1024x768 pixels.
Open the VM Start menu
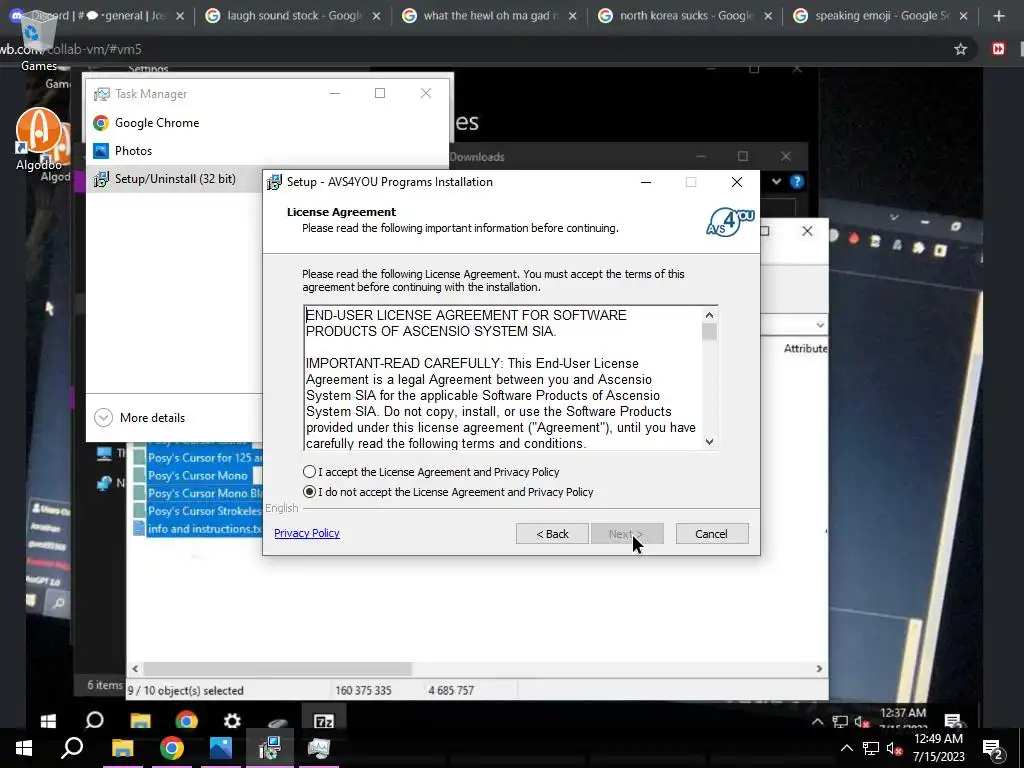tap(24, 748)
